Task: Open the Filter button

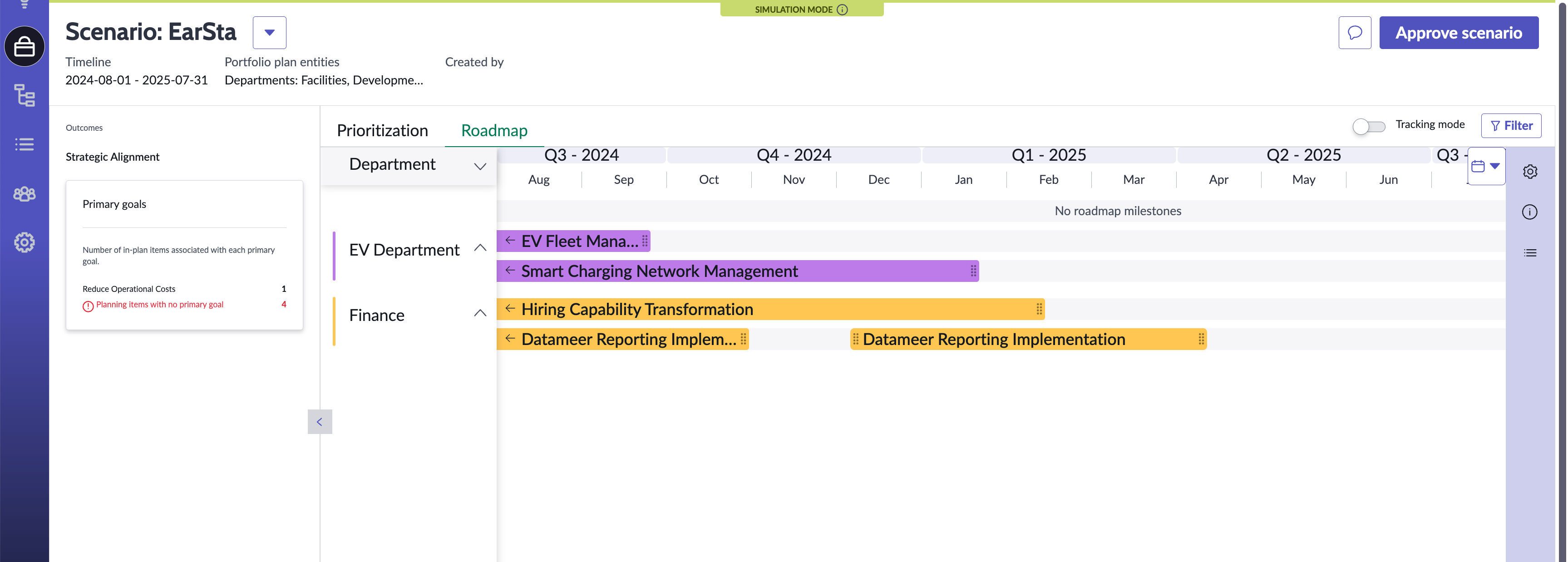Action: tap(1511, 125)
